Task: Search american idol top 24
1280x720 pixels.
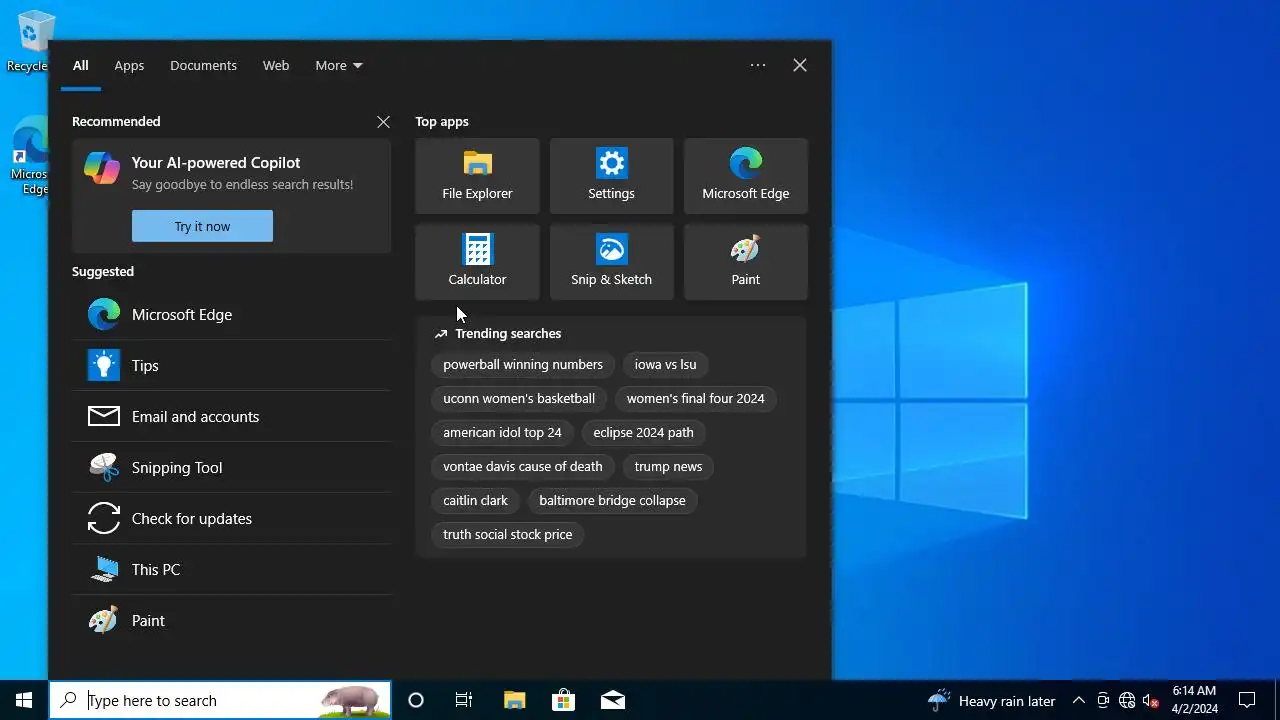Action: tap(502, 433)
